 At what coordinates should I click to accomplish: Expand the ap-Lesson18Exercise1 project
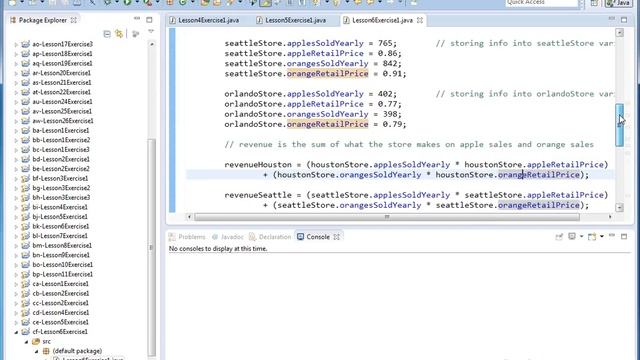(x=16, y=54)
